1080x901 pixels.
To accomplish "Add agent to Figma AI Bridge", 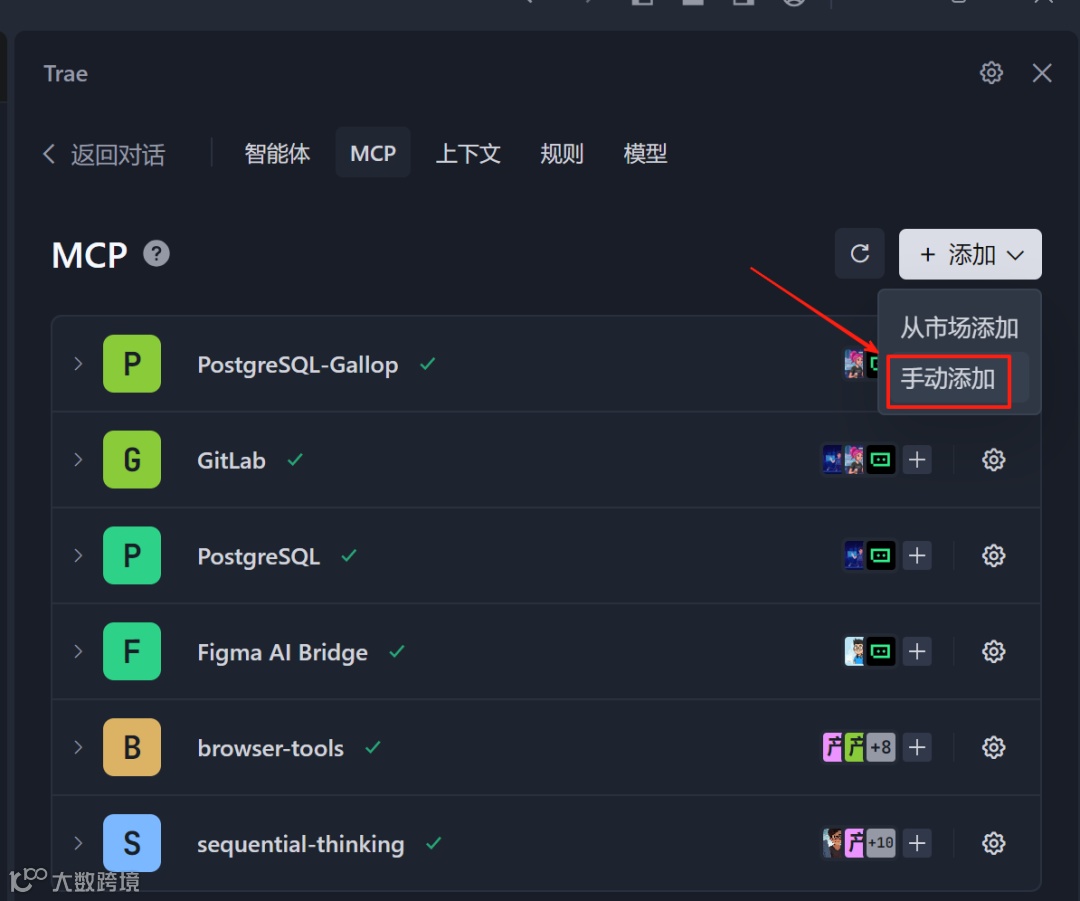I will [x=917, y=651].
